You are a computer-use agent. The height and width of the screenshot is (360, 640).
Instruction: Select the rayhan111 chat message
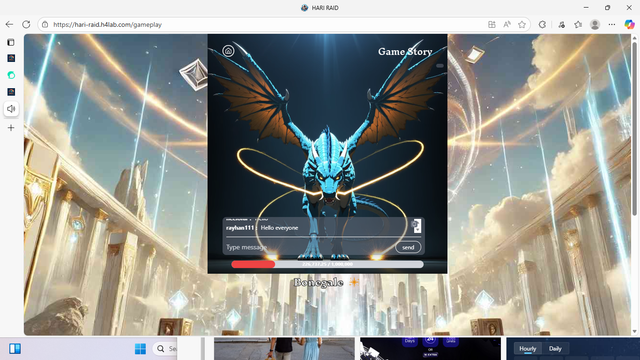pyautogui.click(x=262, y=228)
